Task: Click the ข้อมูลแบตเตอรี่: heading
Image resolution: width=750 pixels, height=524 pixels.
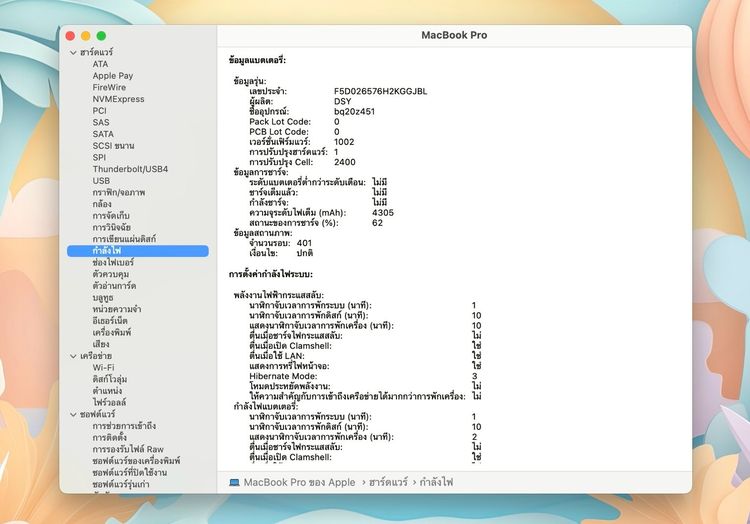Action: pos(257,61)
